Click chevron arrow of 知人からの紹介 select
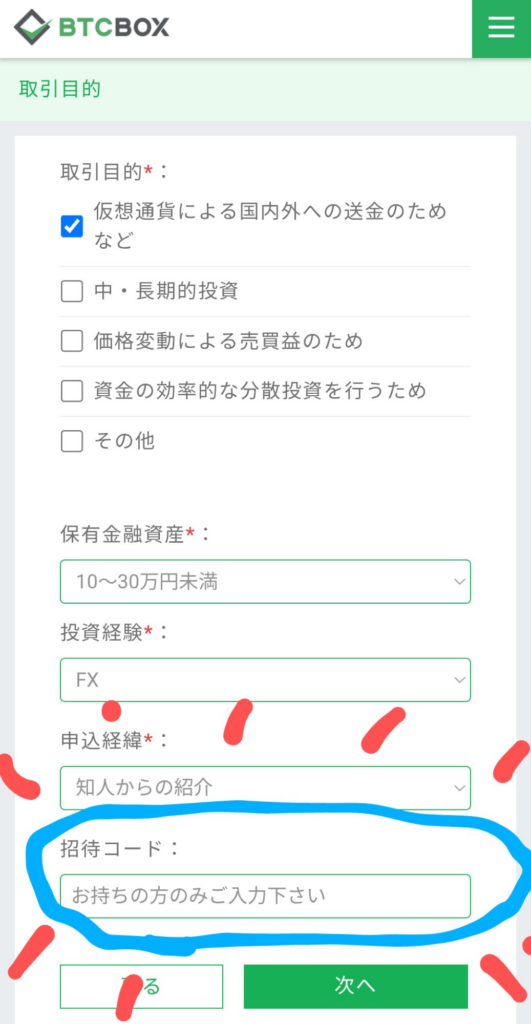 click(459, 788)
